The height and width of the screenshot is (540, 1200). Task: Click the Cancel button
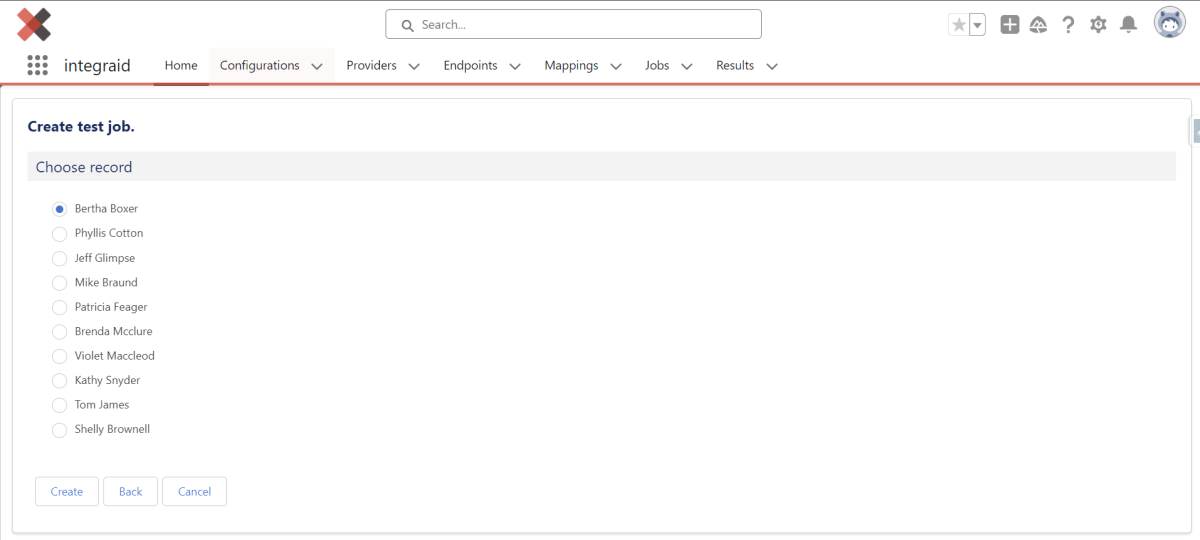tap(194, 491)
